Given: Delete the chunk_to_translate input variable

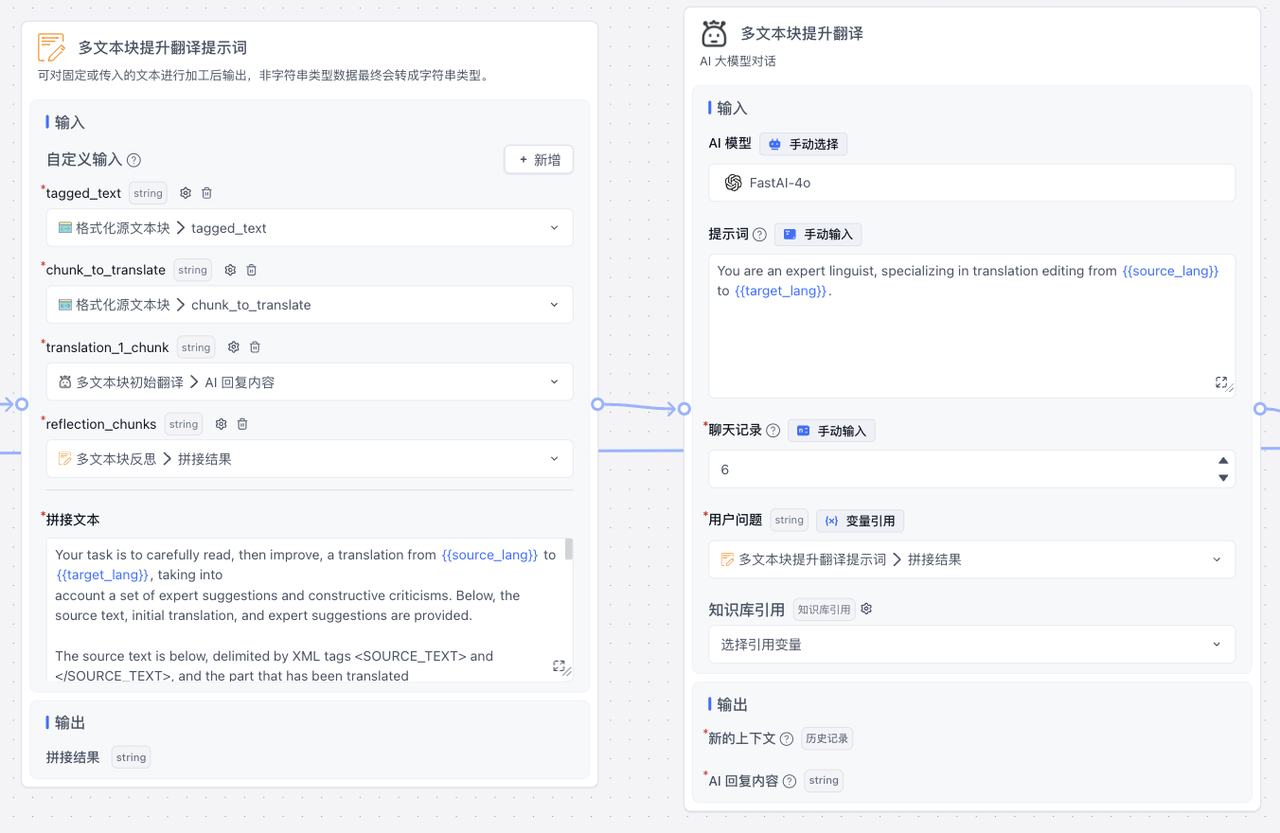Looking at the screenshot, I should 252,270.
